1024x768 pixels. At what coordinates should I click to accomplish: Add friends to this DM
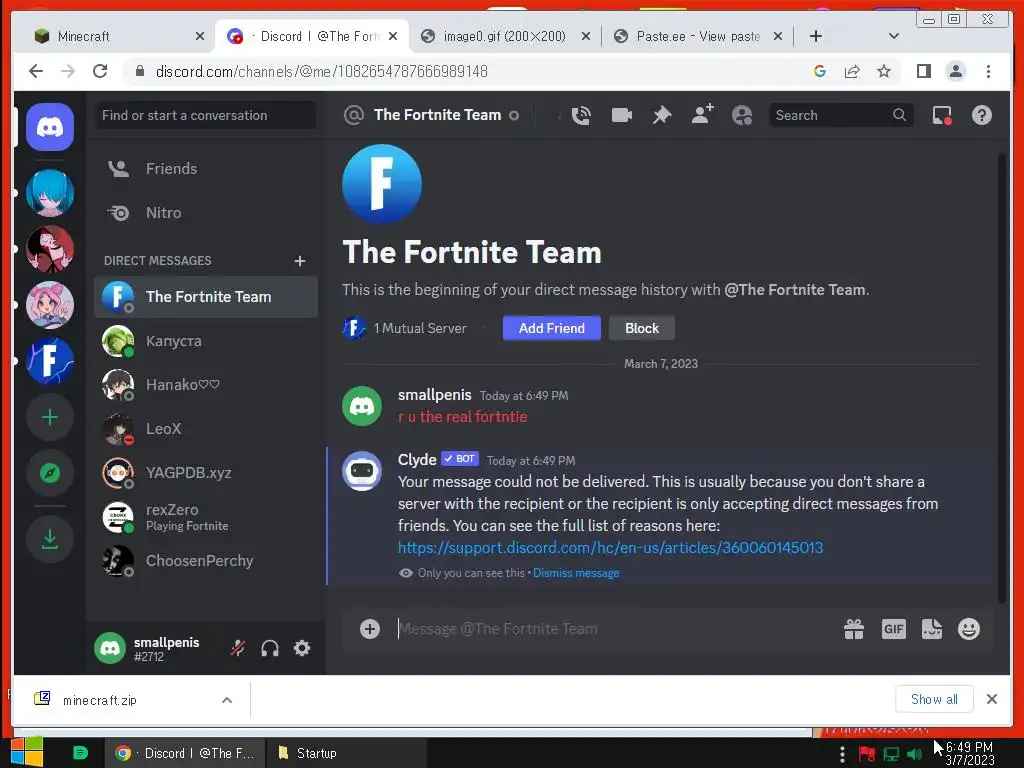pyautogui.click(x=702, y=115)
